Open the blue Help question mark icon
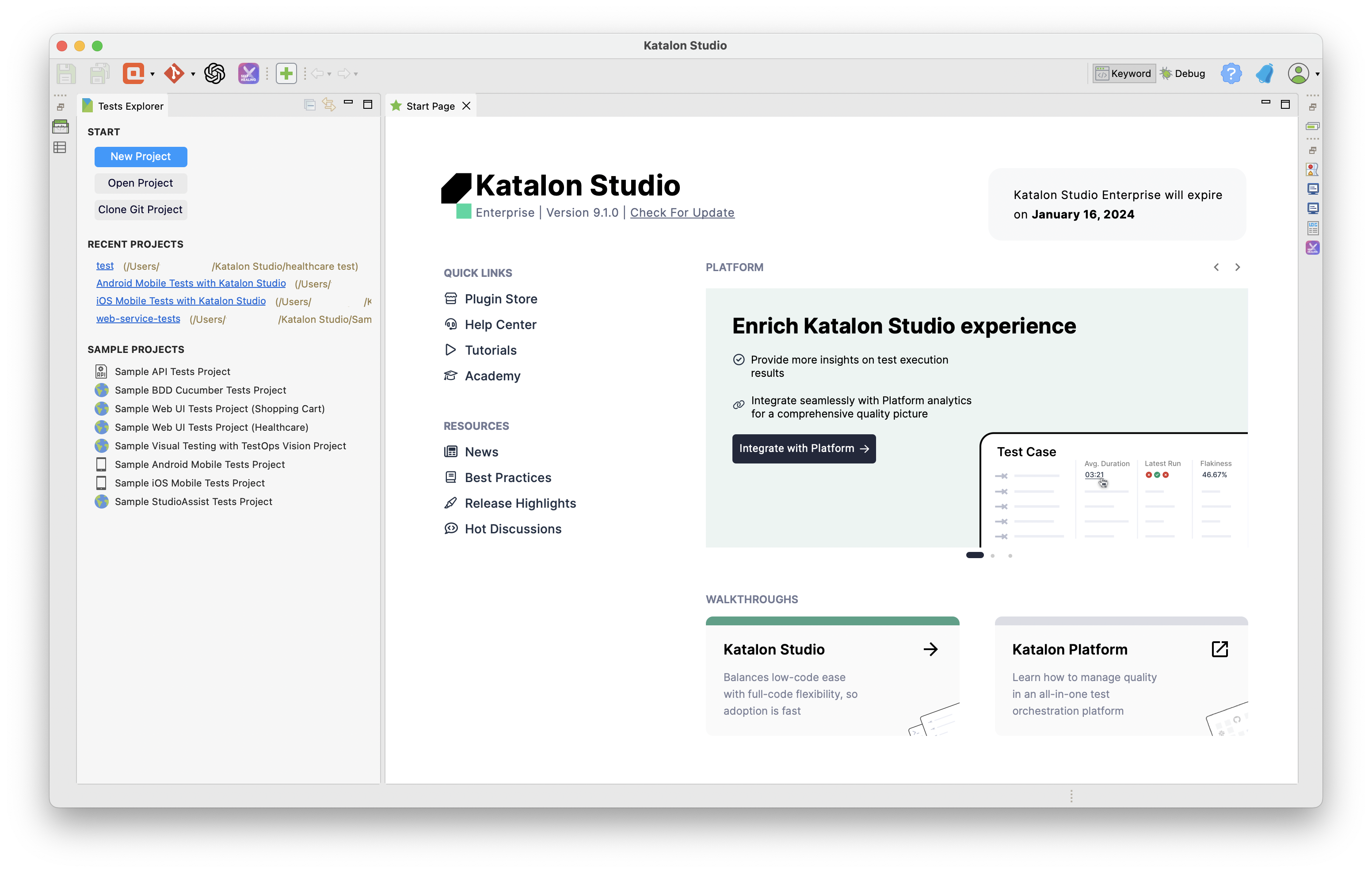Image resolution: width=1372 pixels, height=873 pixels. point(1231,73)
